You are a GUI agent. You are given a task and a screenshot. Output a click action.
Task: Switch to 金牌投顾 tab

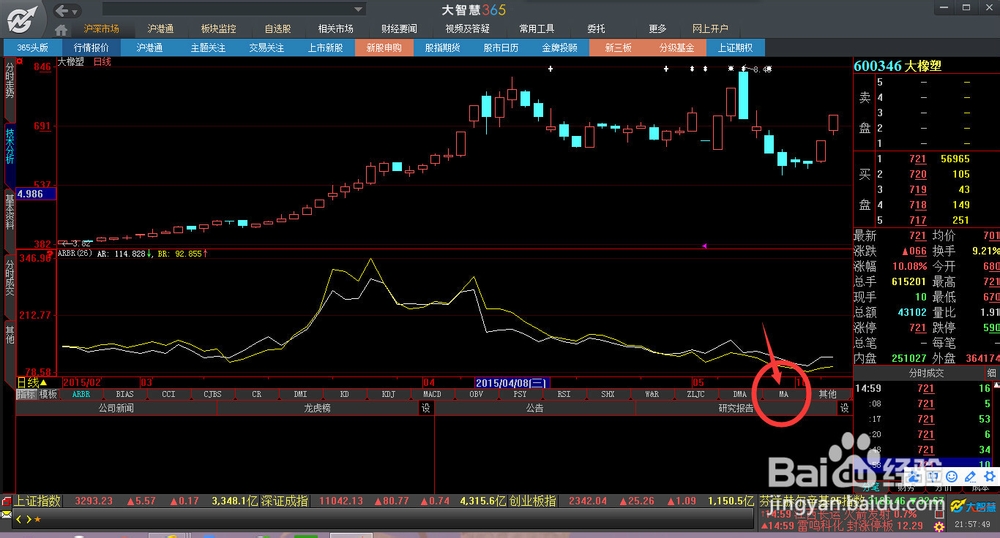559,48
